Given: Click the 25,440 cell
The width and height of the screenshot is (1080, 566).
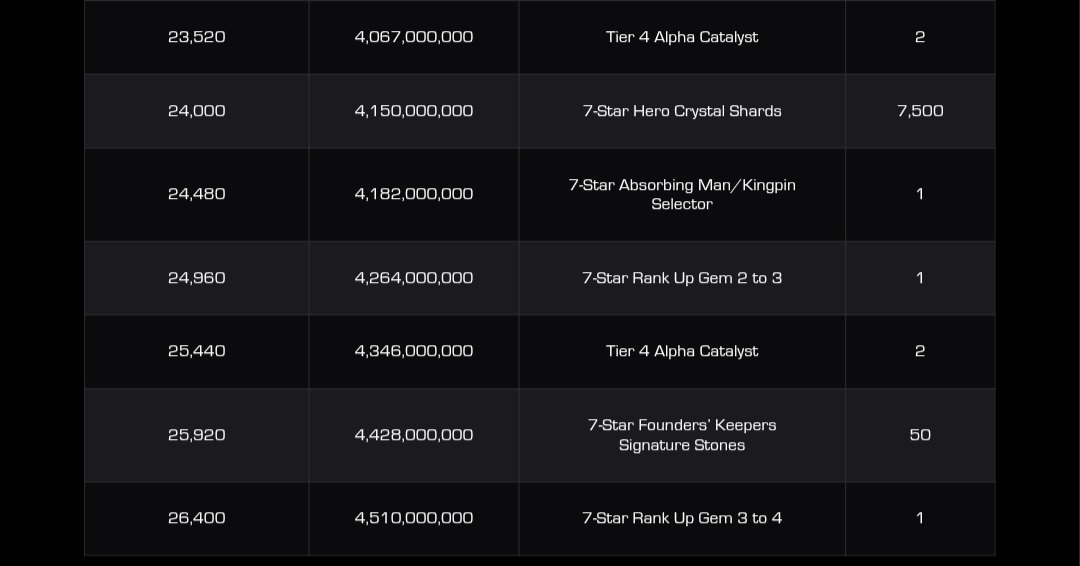Looking at the screenshot, I should (x=197, y=351).
